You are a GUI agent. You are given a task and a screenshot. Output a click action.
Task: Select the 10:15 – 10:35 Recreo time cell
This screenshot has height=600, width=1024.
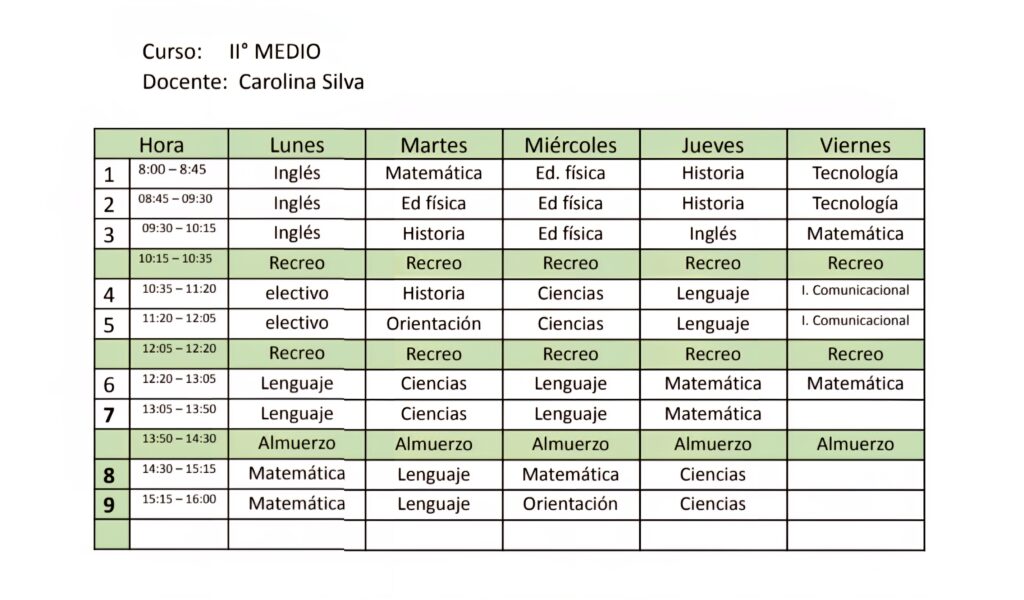[179, 264]
